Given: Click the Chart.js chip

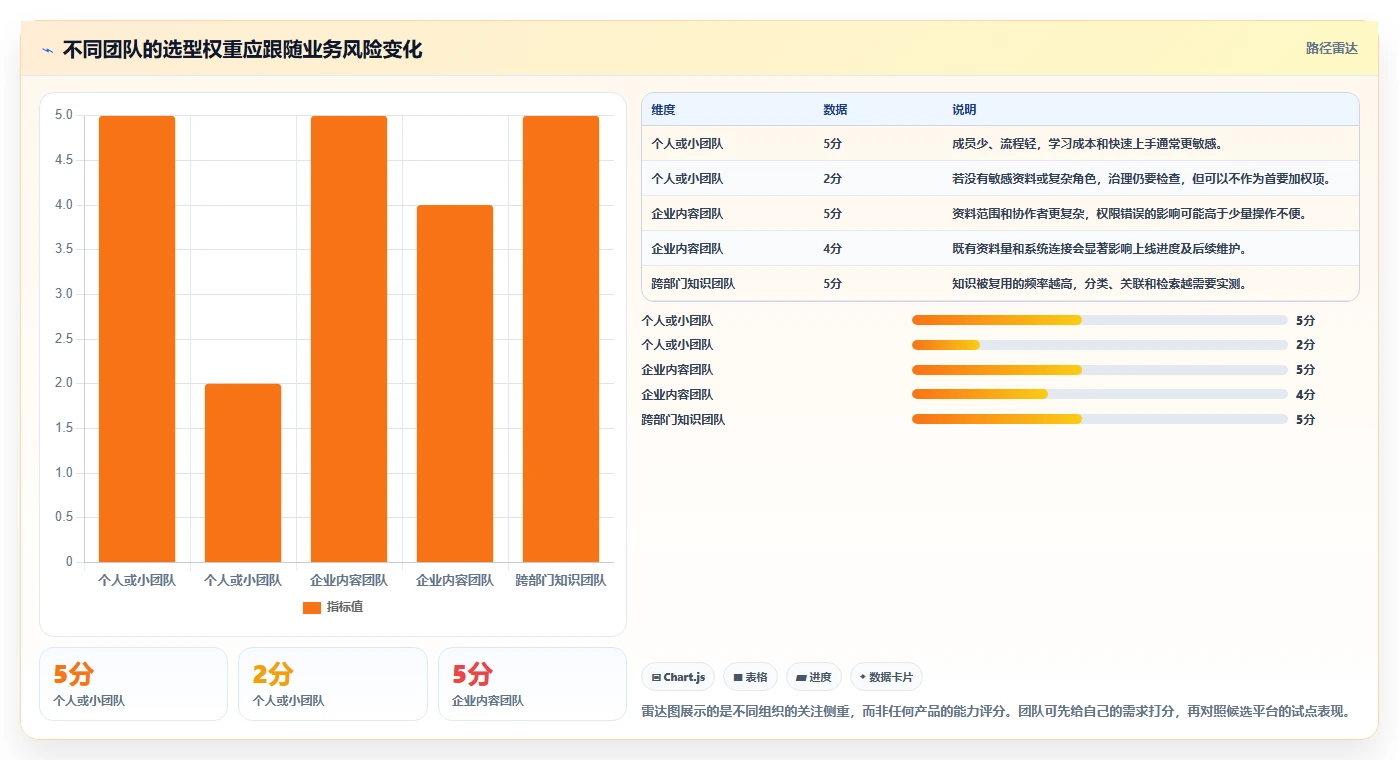Looking at the screenshot, I should [x=678, y=677].
